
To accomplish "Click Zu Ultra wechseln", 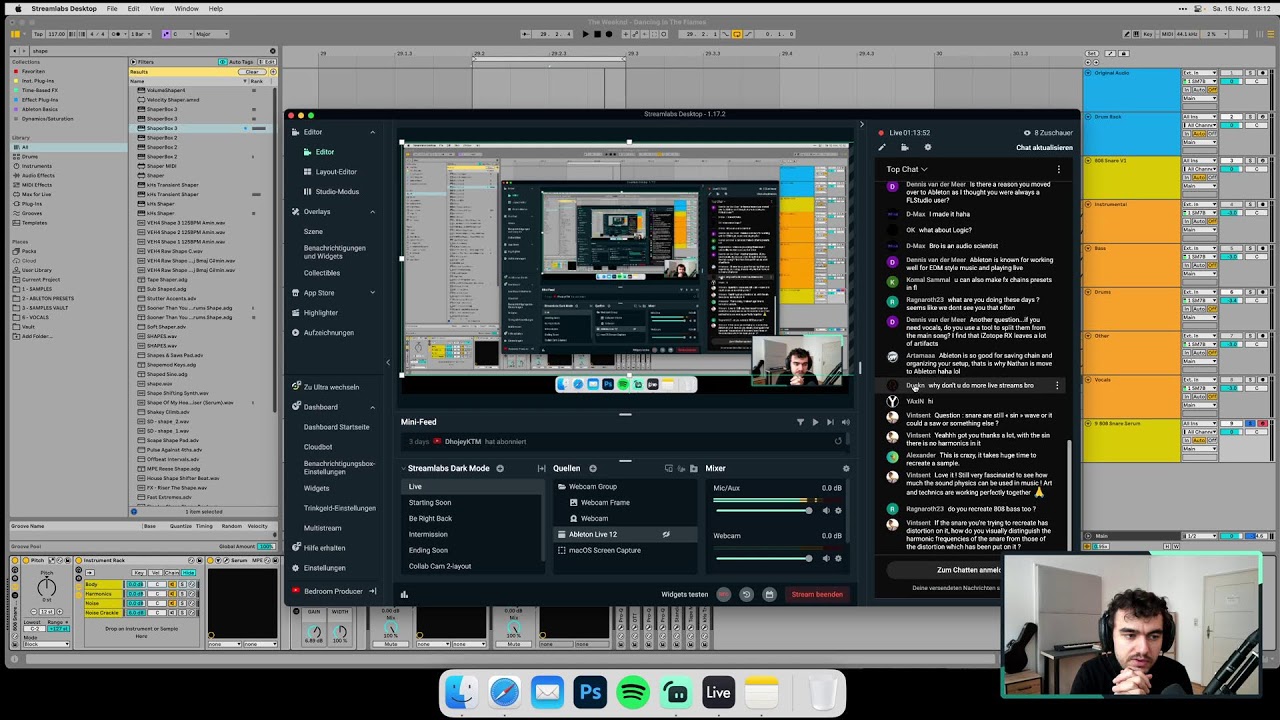I will [x=331, y=387].
